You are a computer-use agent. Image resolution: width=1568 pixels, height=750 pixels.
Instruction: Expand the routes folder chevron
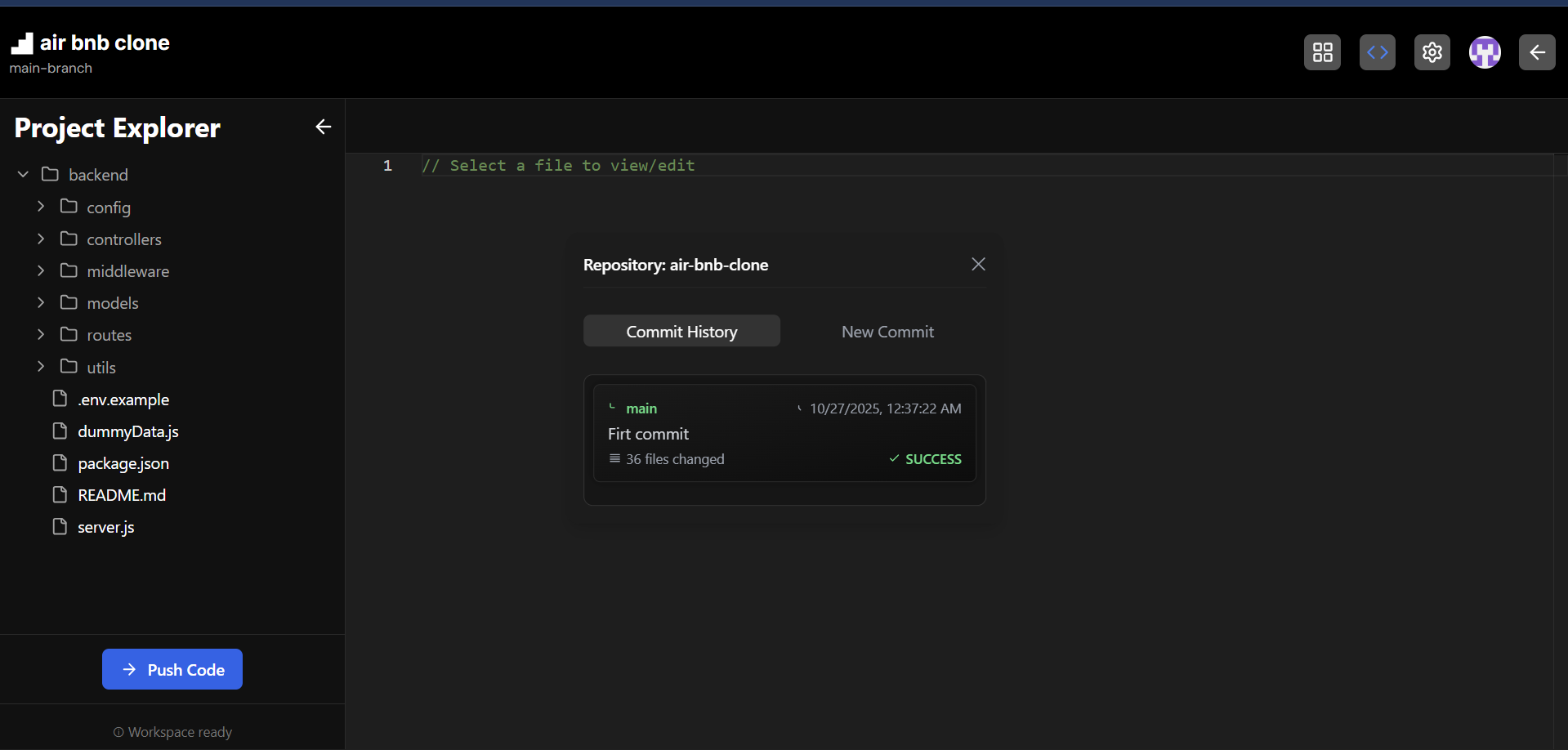pyautogui.click(x=41, y=334)
